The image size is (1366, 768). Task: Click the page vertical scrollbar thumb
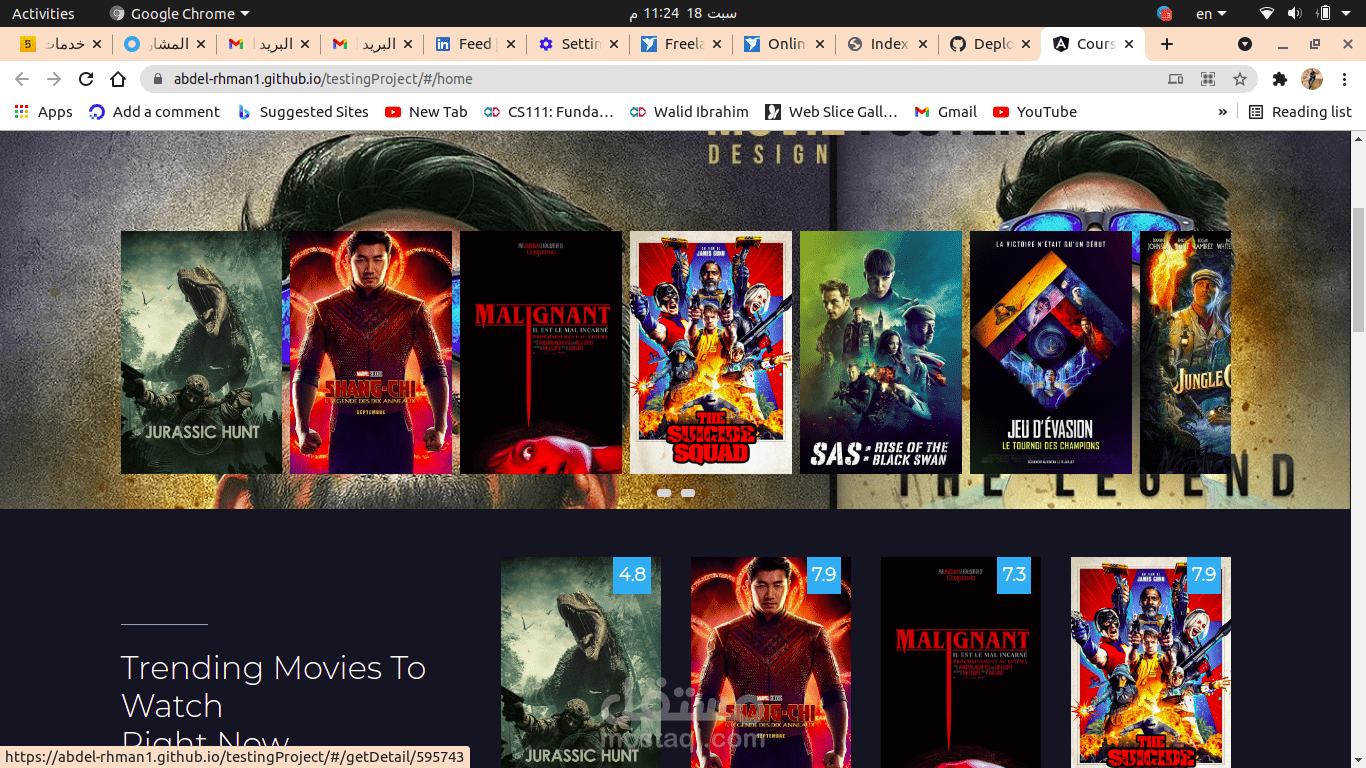coord(1358,270)
